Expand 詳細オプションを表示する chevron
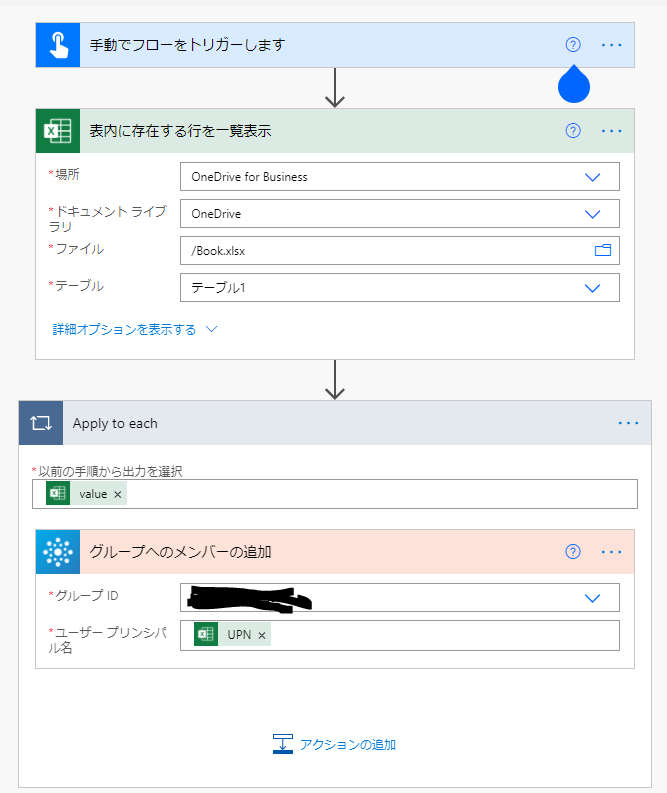The image size is (667, 793). [x=212, y=329]
